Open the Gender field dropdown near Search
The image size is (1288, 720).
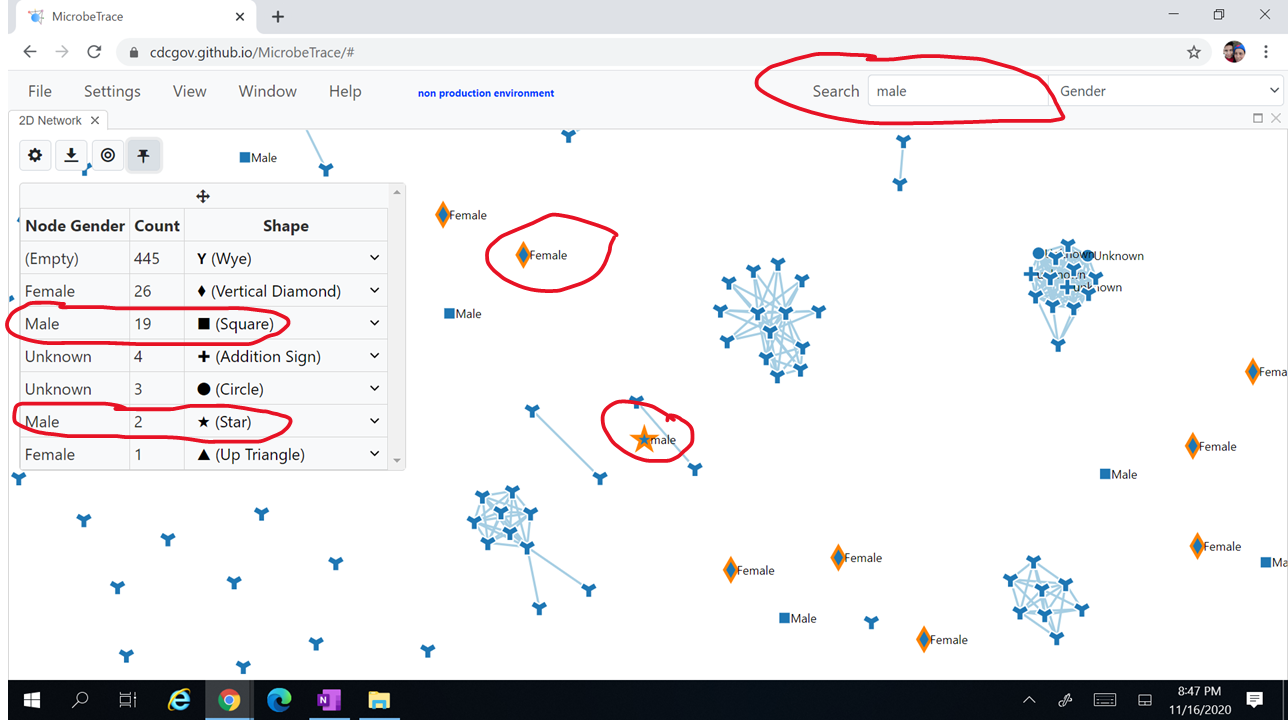pyautogui.click(x=1168, y=90)
